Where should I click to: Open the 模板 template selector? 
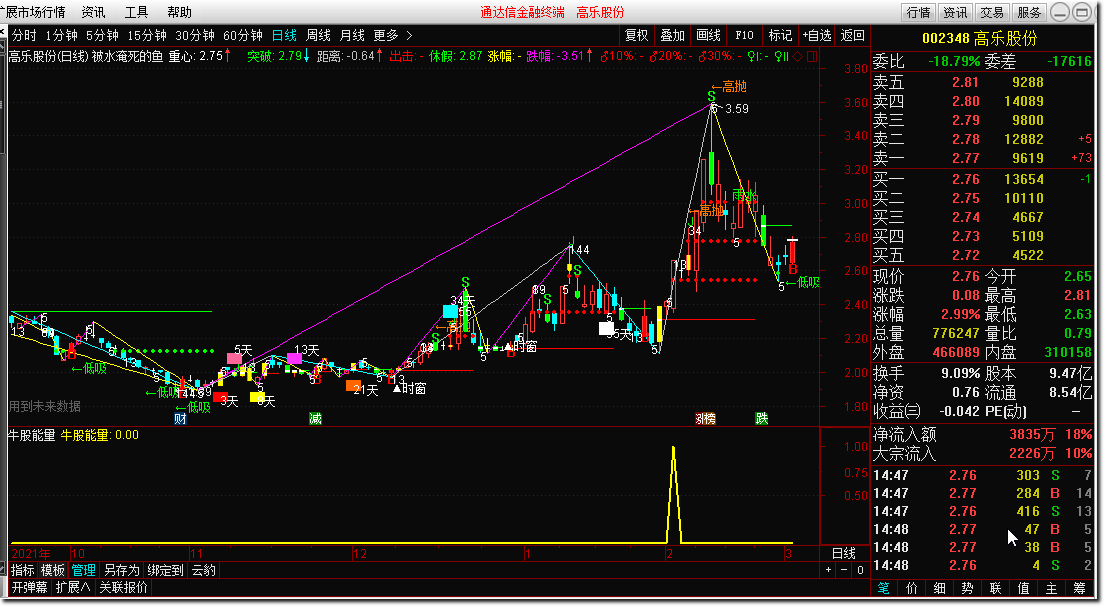click(x=52, y=570)
